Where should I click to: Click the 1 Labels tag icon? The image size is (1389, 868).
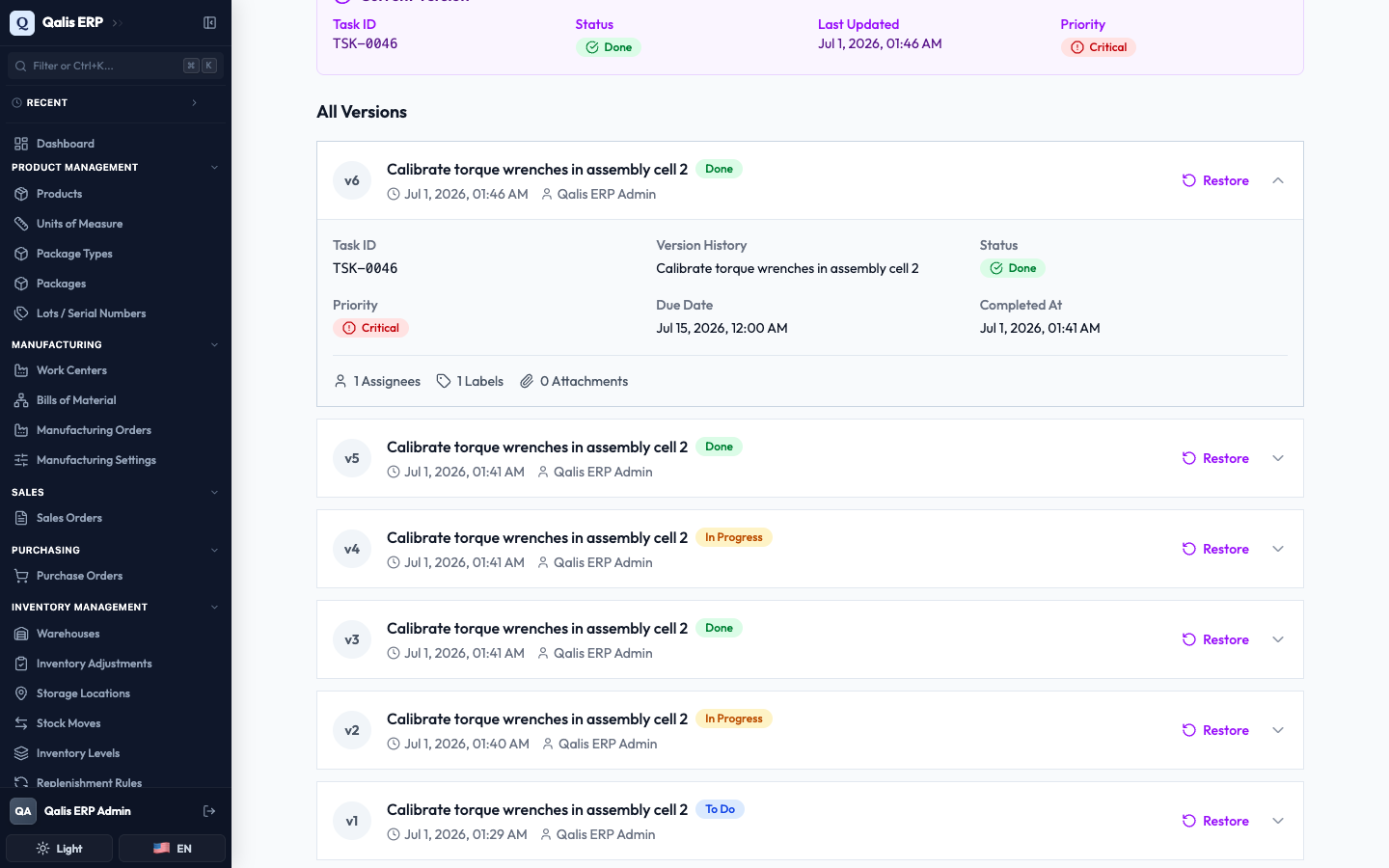444,381
